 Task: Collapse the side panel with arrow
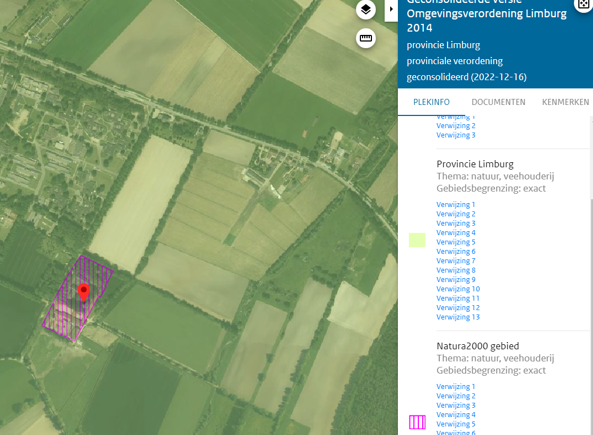pyautogui.click(x=391, y=9)
